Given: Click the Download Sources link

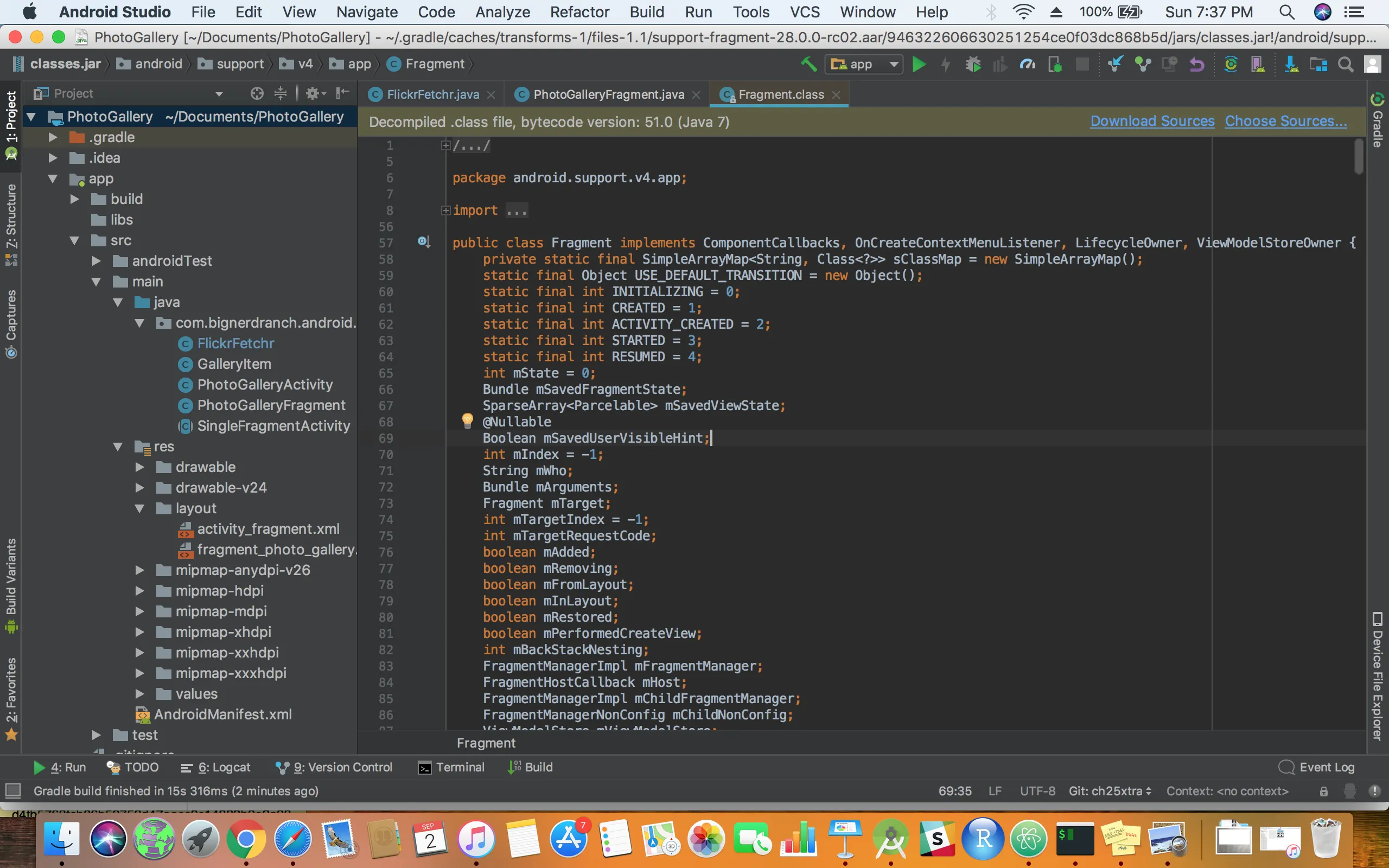Looking at the screenshot, I should (x=1152, y=121).
